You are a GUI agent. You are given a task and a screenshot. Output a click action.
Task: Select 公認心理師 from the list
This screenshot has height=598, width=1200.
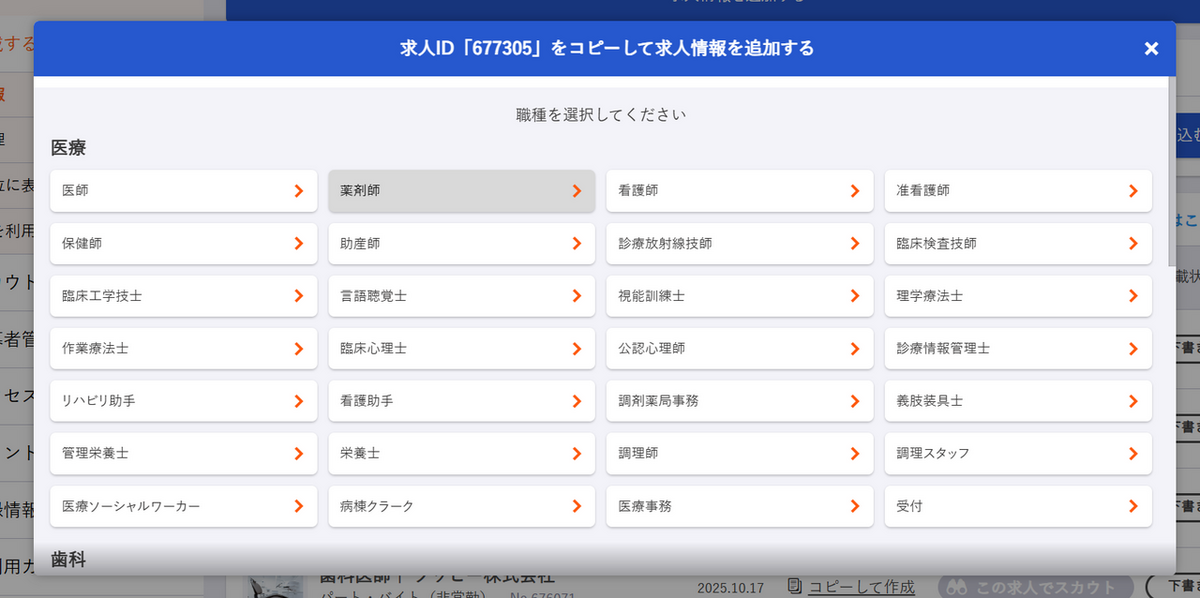point(739,349)
